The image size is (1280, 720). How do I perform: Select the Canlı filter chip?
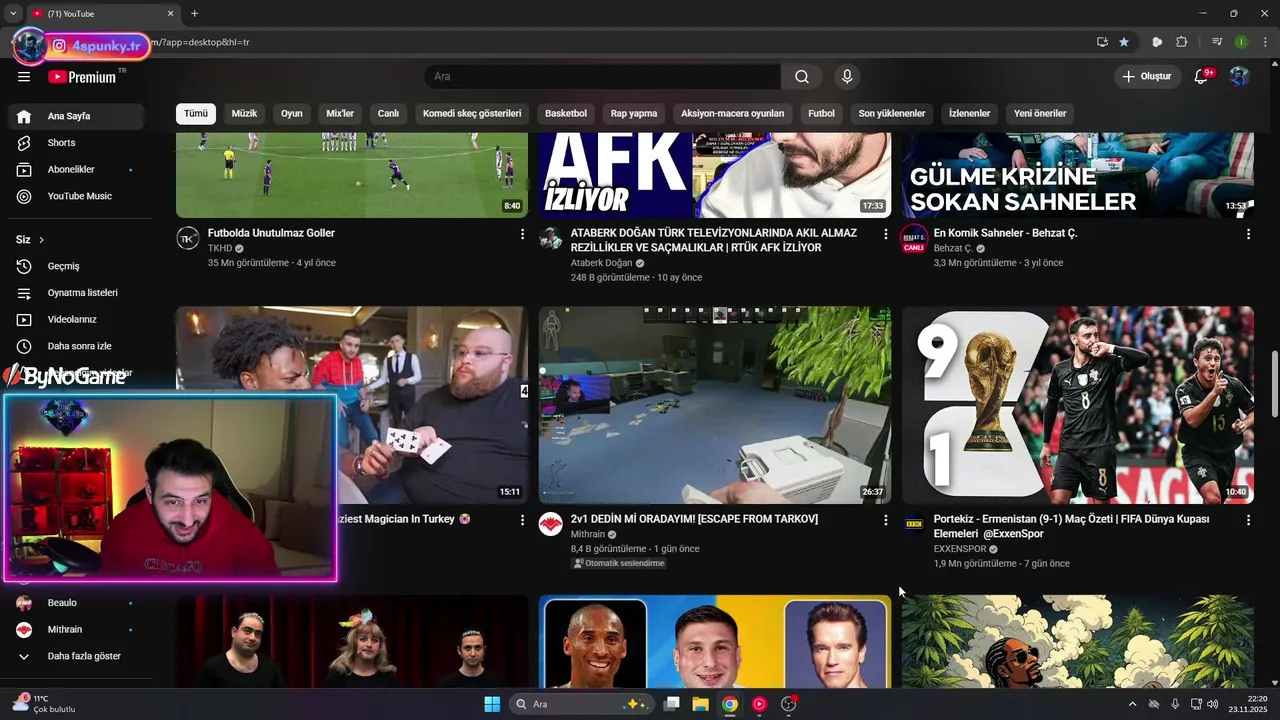click(388, 113)
